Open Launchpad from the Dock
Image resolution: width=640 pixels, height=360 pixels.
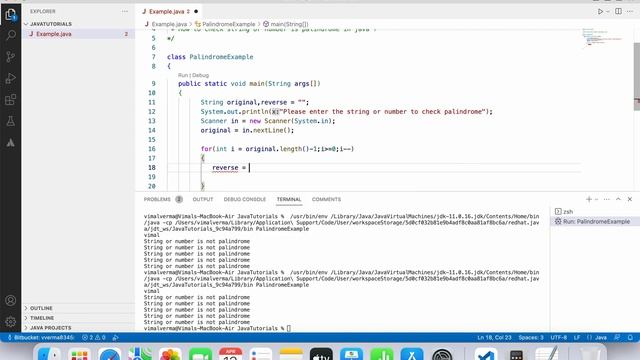coord(79,354)
